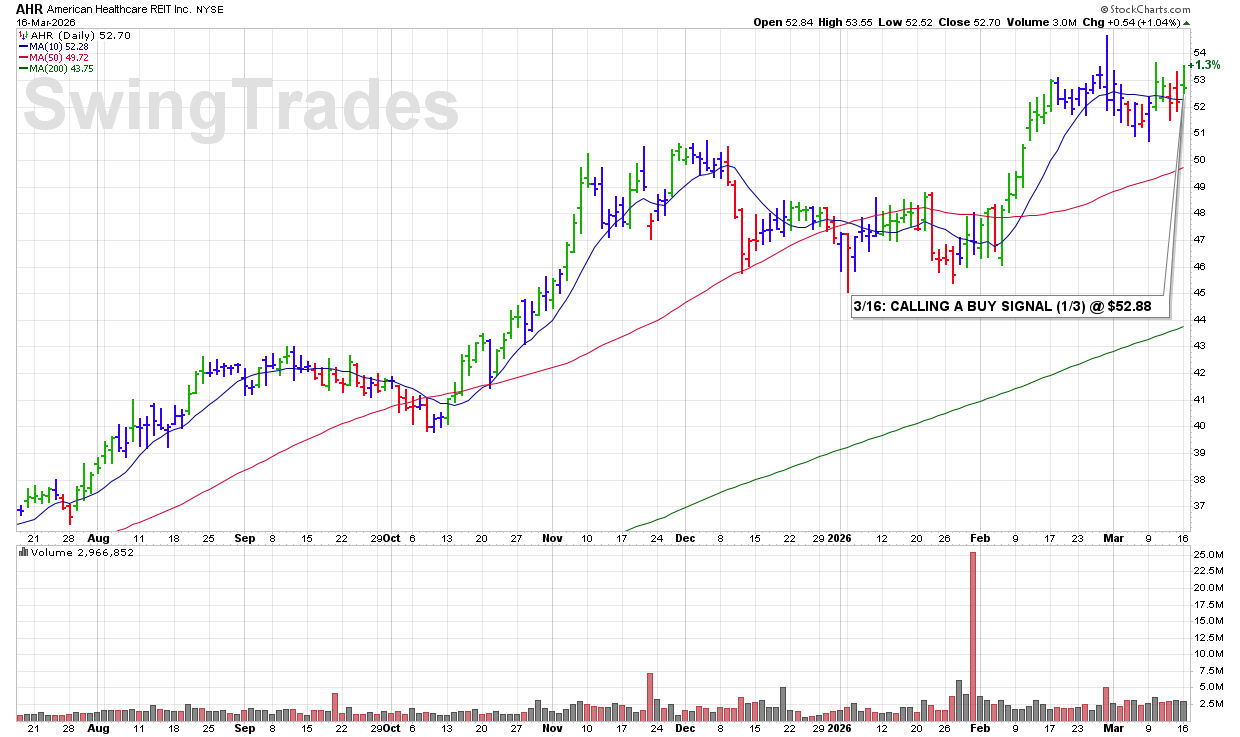Click the SwingTrades watermark text
Image resolution: width=1240 pixels, height=737 pixels.
[x=240, y=107]
